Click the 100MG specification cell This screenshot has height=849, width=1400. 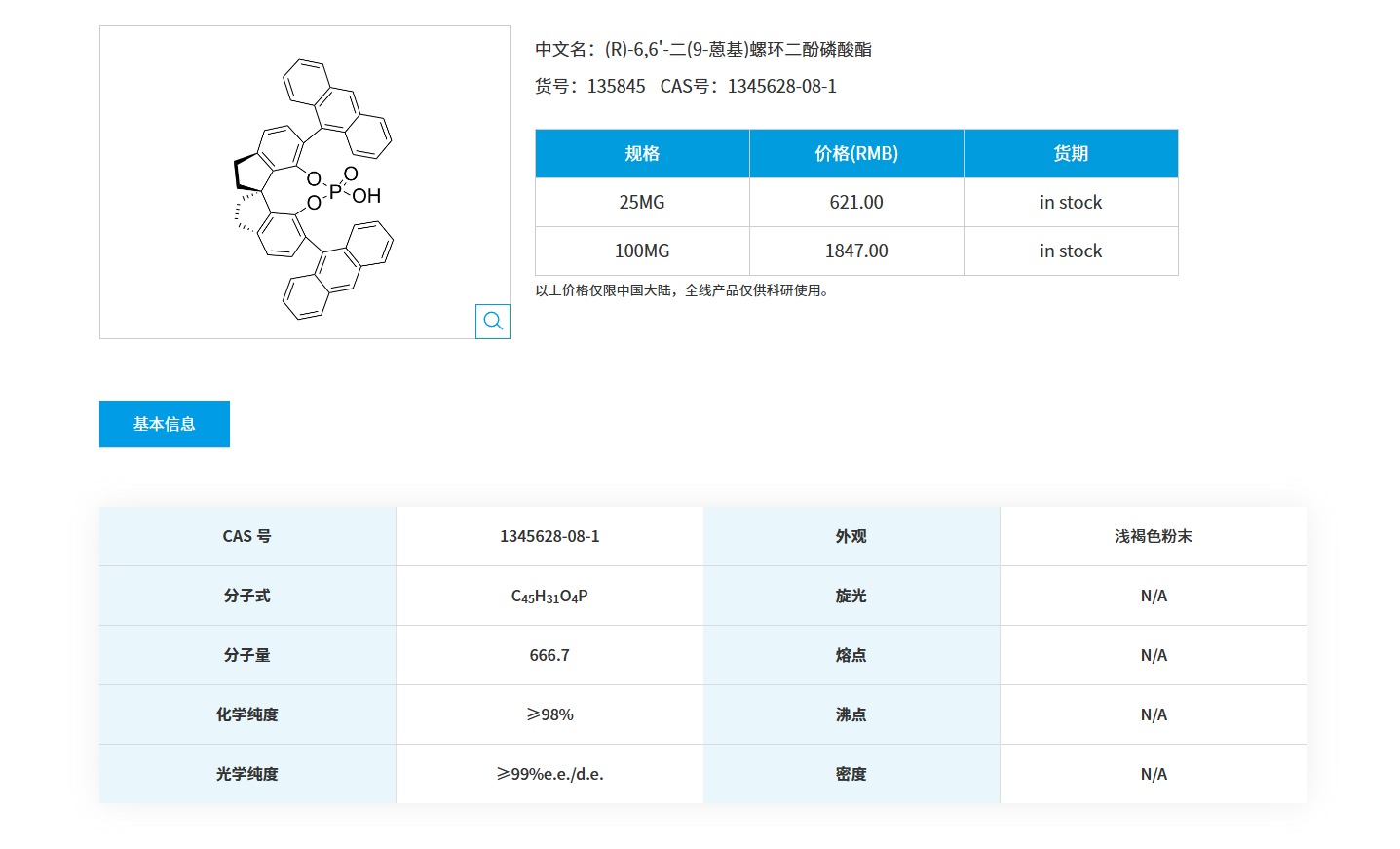click(641, 251)
